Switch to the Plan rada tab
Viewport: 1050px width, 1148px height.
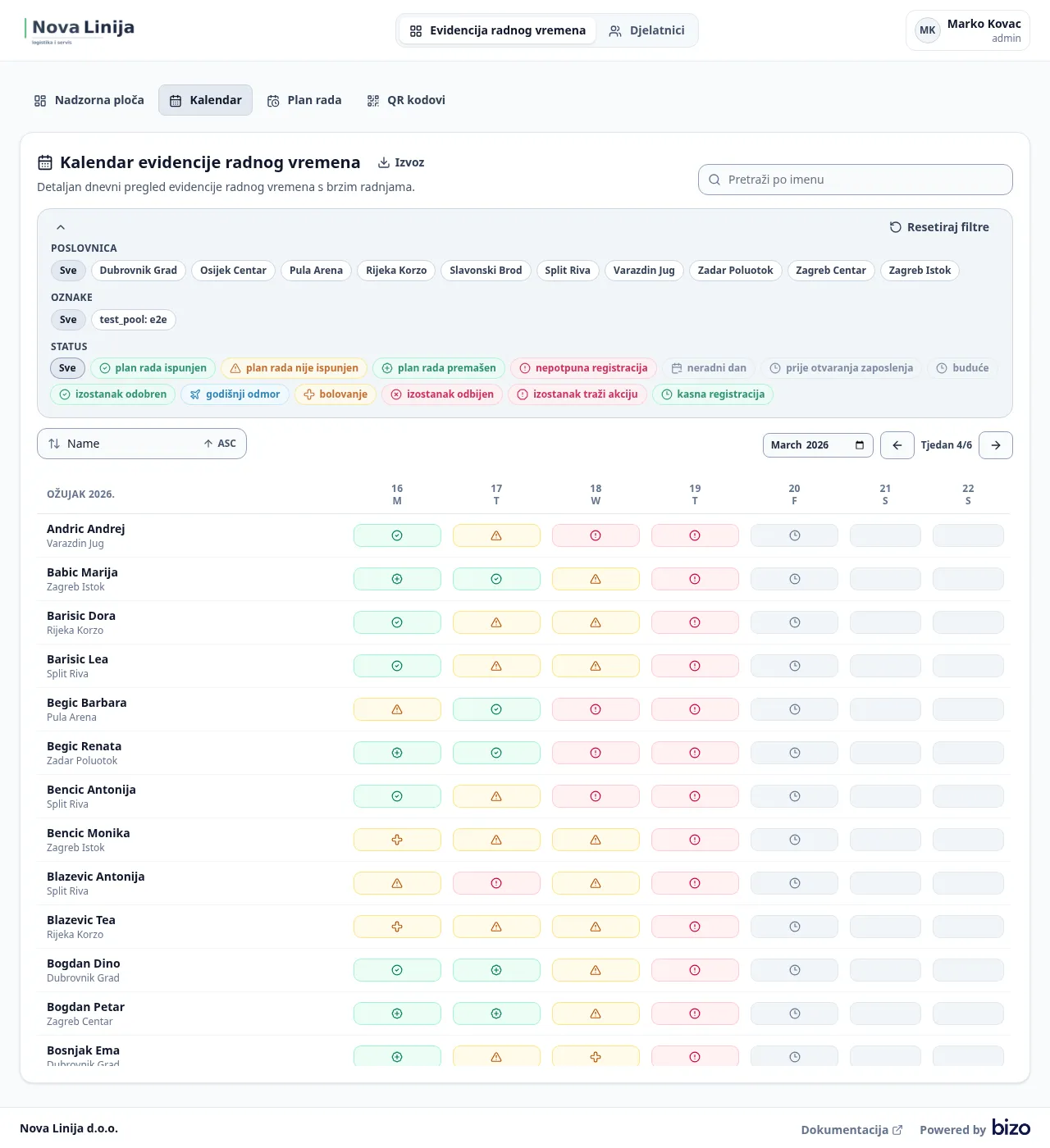click(x=304, y=100)
